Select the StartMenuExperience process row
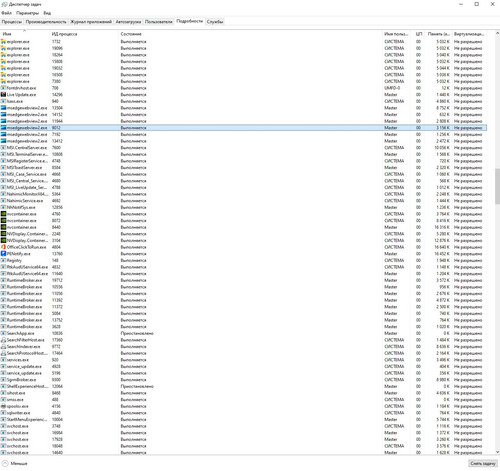This screenshot has width=500, height=471. [x=243, y=419]
